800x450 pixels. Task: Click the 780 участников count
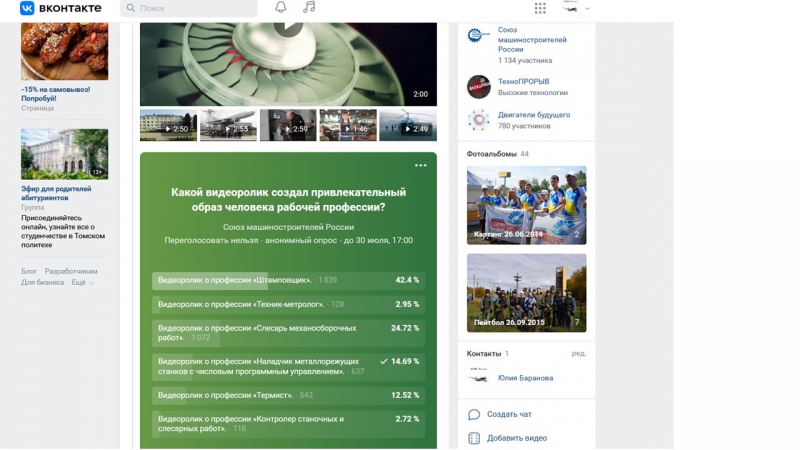524,126
